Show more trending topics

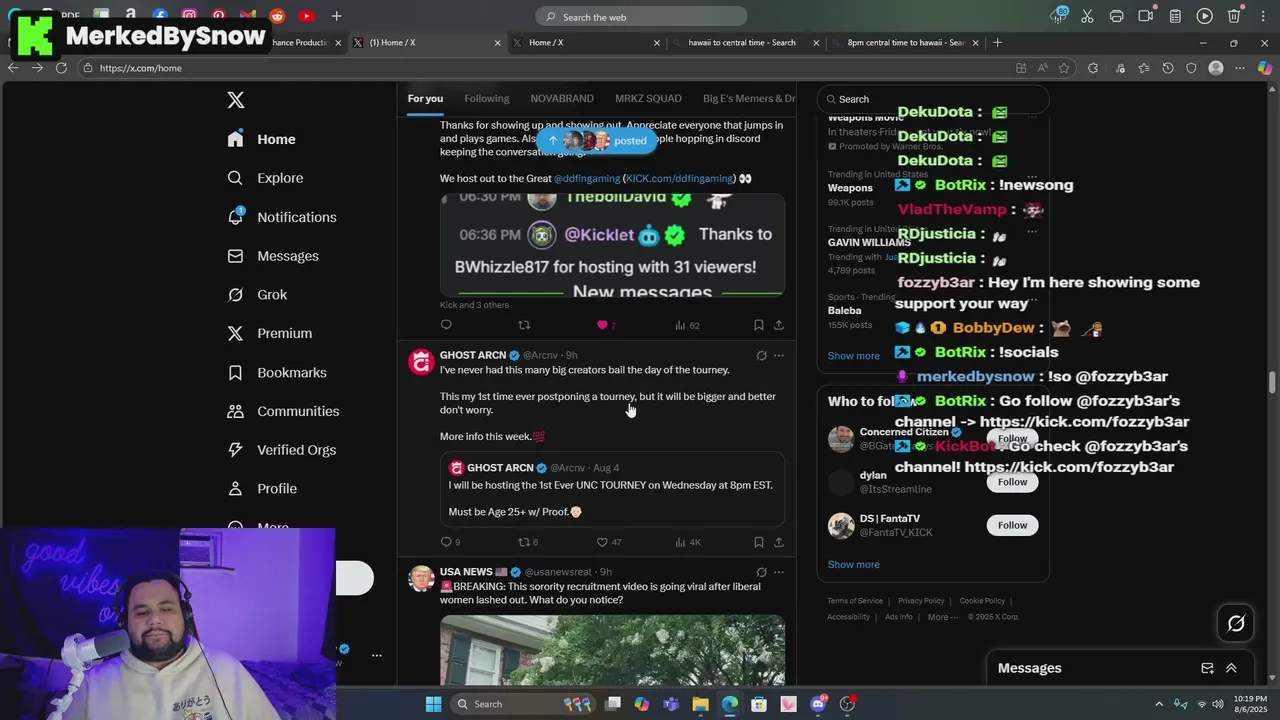point(853,356)
